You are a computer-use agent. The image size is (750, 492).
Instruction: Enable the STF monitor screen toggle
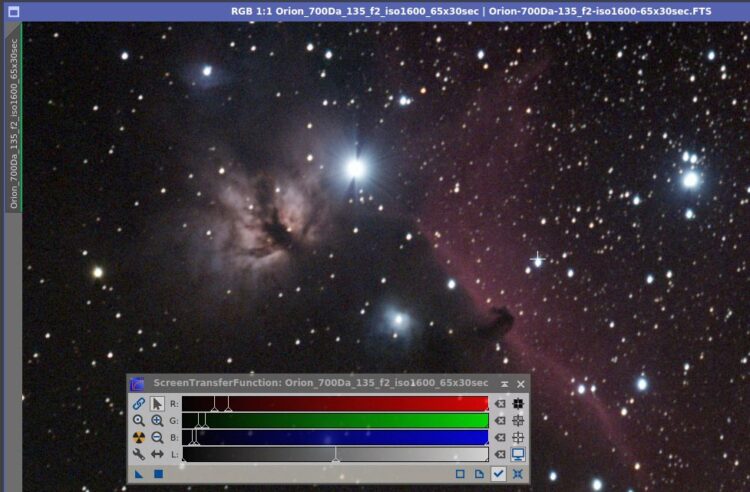tap(518, 454)
